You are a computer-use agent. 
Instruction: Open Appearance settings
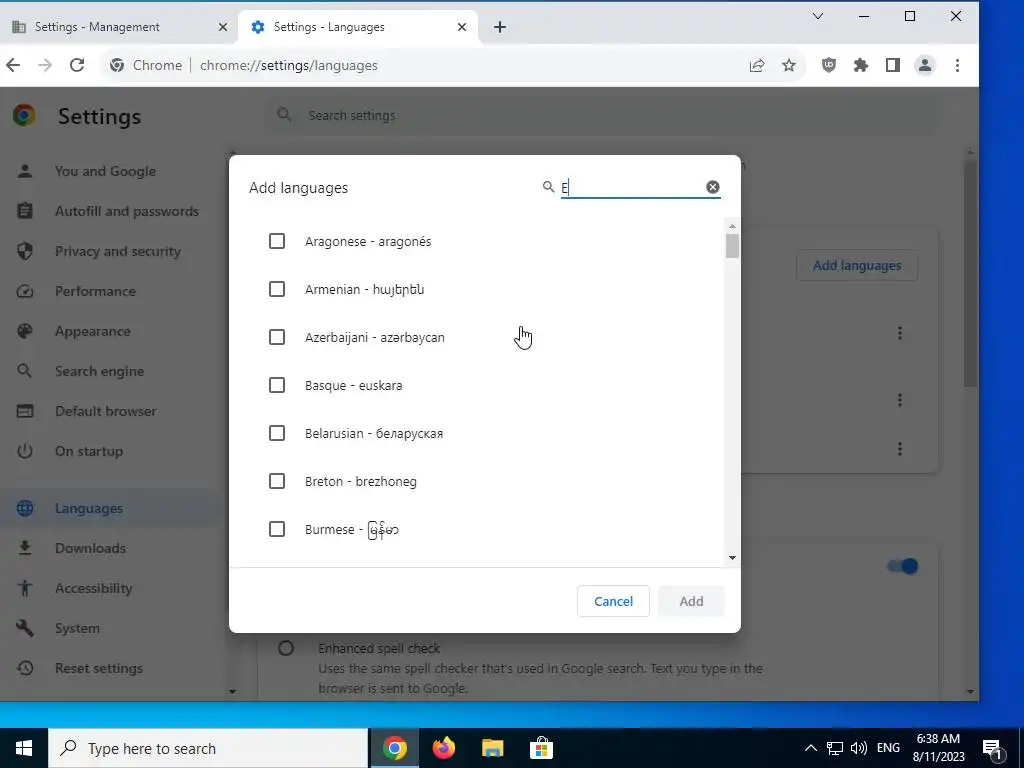pyautogui.click(x=93, y=331)
